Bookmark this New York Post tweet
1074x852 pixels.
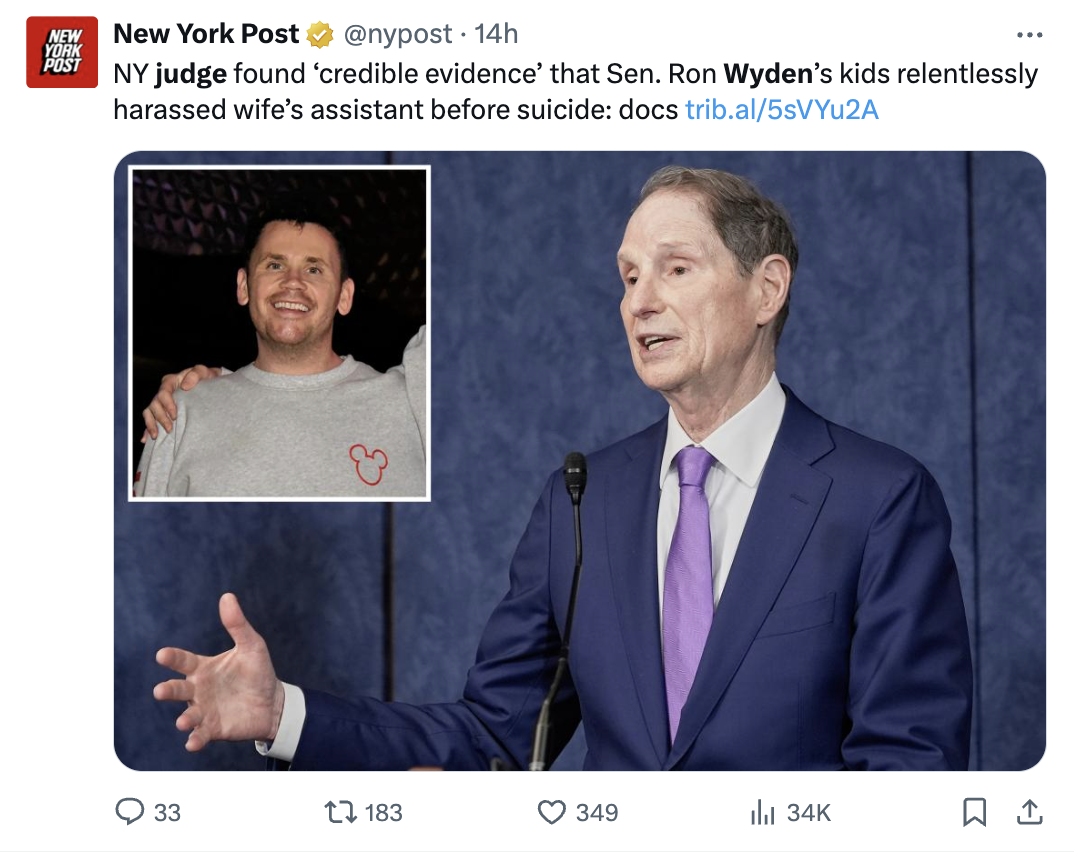coord(974,812)
